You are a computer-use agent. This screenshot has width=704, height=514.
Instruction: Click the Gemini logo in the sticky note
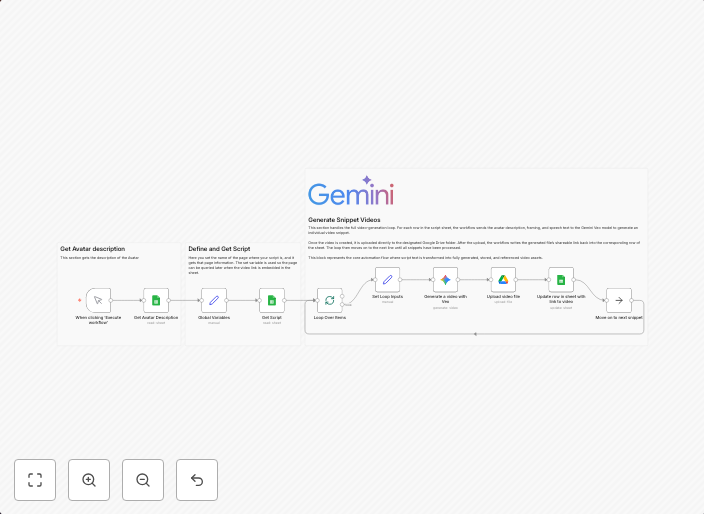pyautogui.click(x=351, y=191)
